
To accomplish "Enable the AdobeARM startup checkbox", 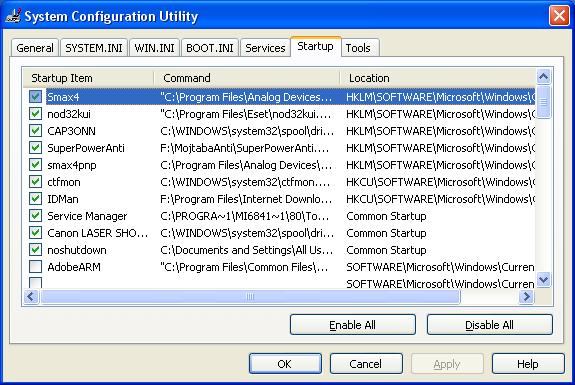I will click(x=36, y=267).
